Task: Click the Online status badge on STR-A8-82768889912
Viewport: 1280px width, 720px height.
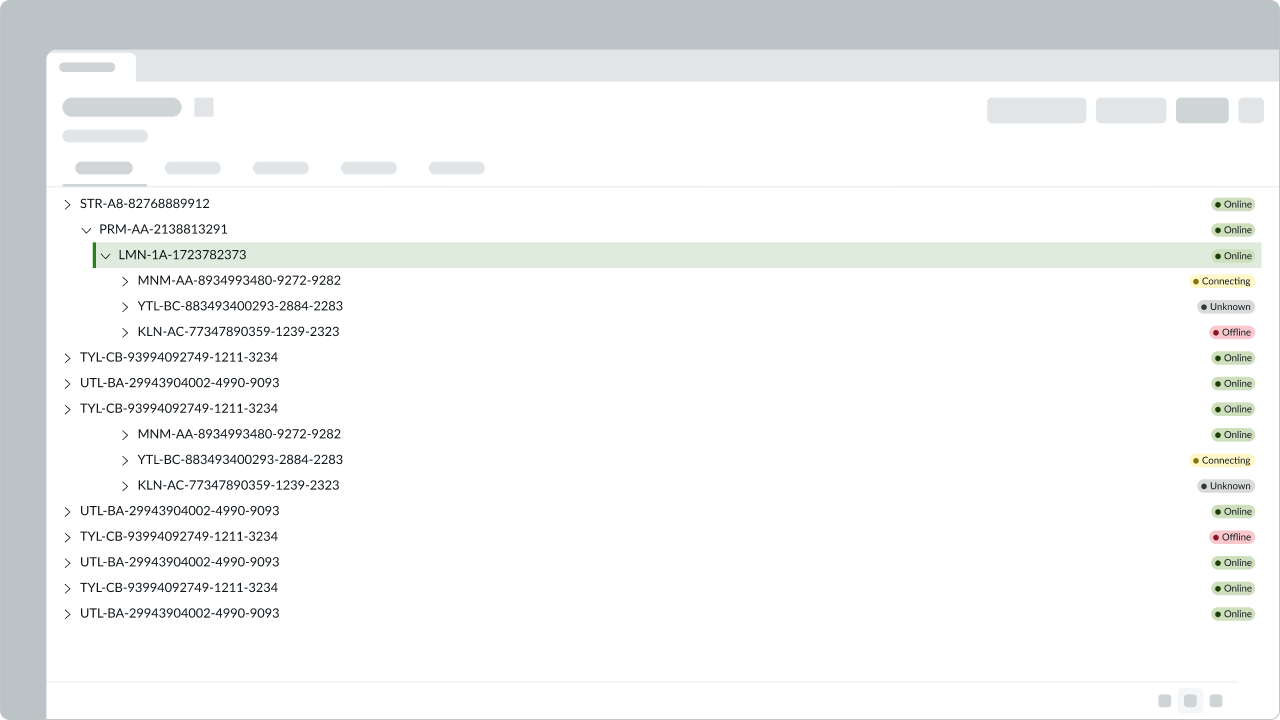Action: click(x=1232, y=204)
